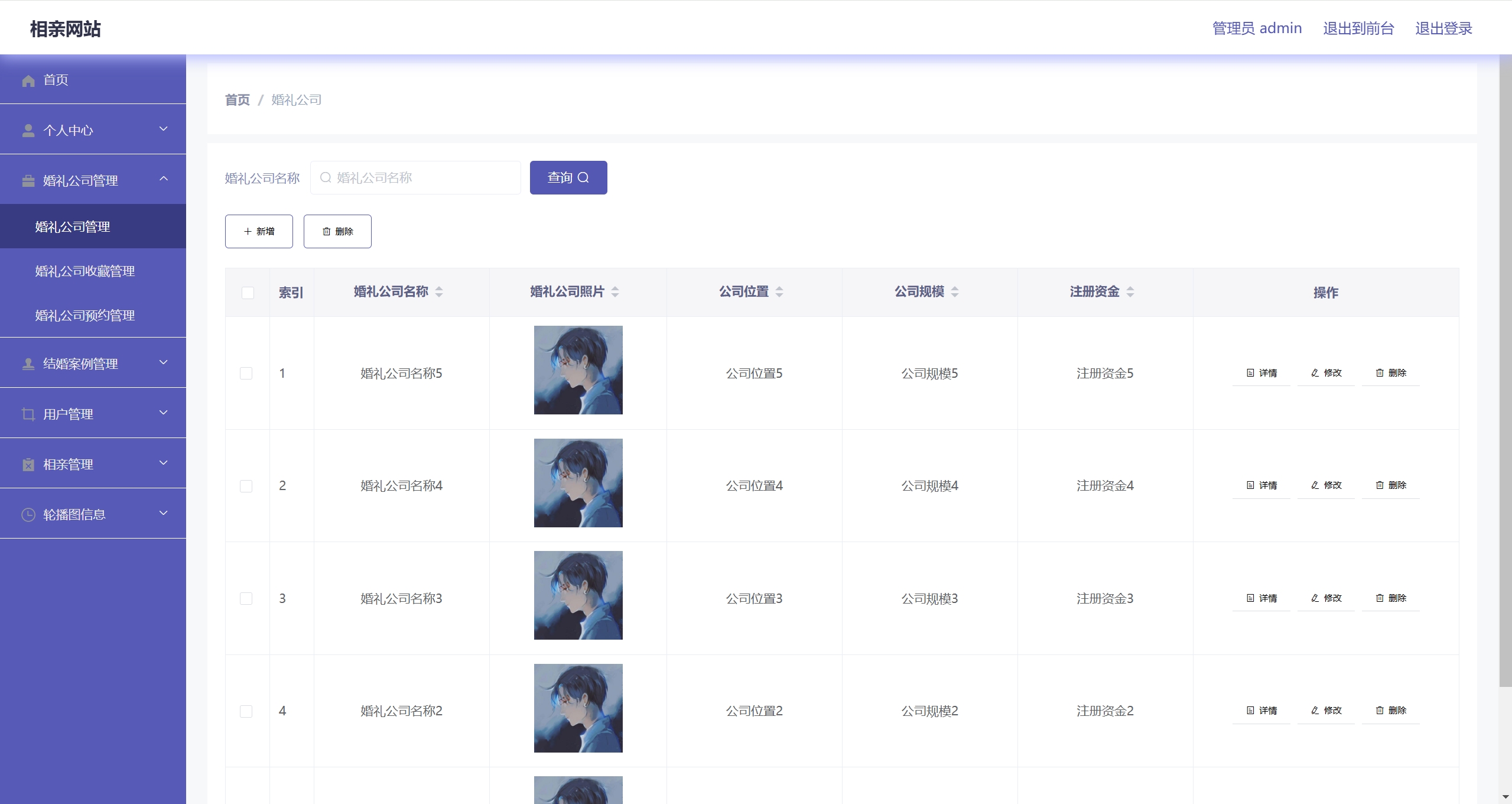The width and height of the screenshot is (1512, 804).
Task: Click the crop icon beside 用户管理
Action: [28, 414]
